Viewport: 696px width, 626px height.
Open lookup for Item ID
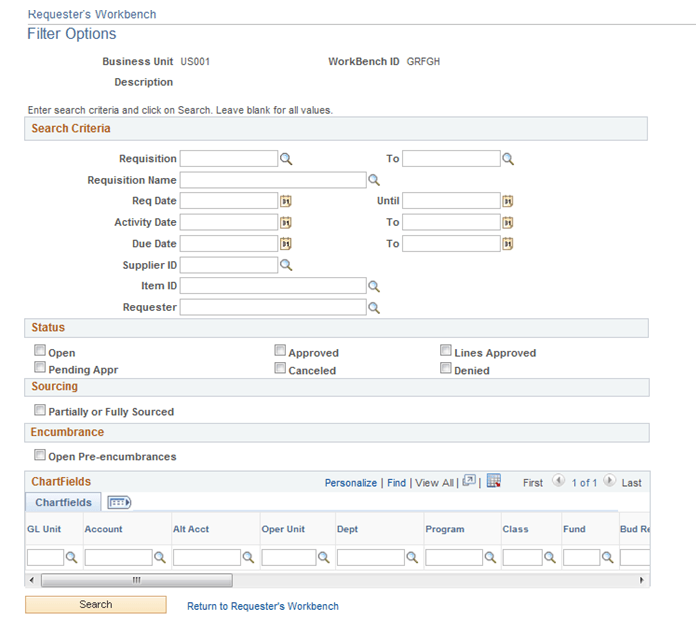pyautogui.click(x=374, y=286)
